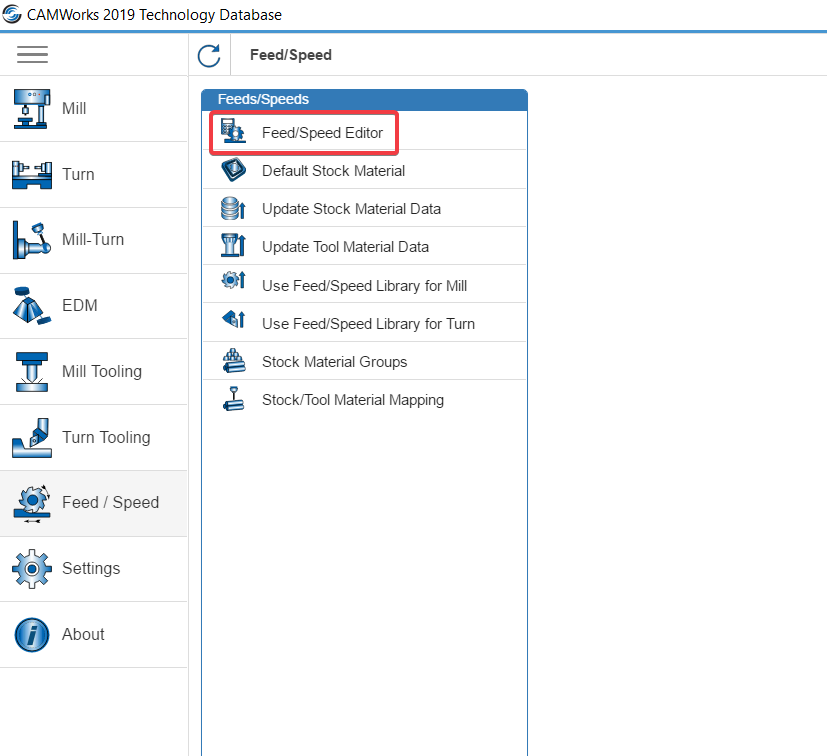Click the Feed/Speed page title
Image resolution: width=827 pixels, height=756 pixels.
click(x=291, y=55)
